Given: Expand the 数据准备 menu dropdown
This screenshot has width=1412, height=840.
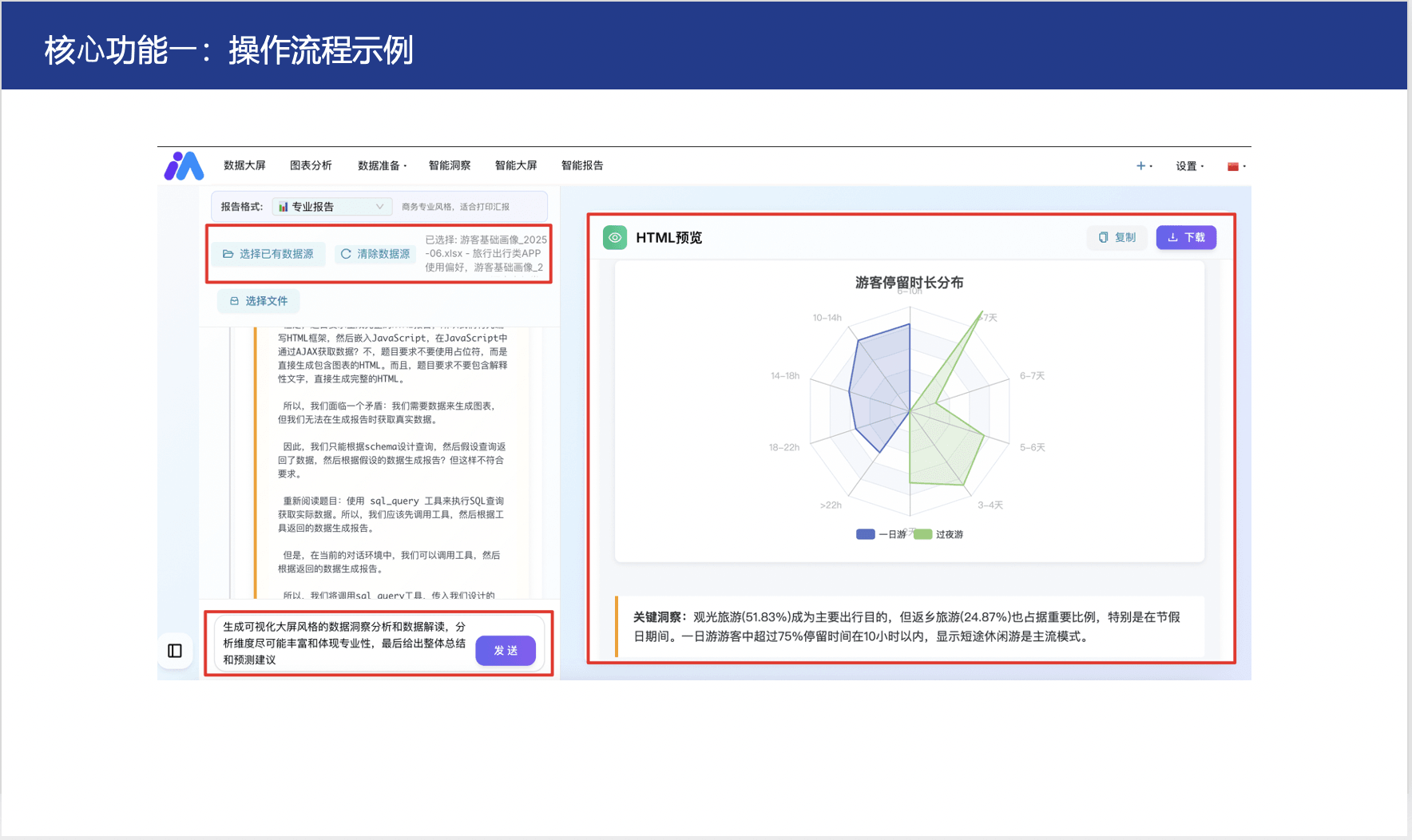Looking at the screenshot, I should (382, 166).
